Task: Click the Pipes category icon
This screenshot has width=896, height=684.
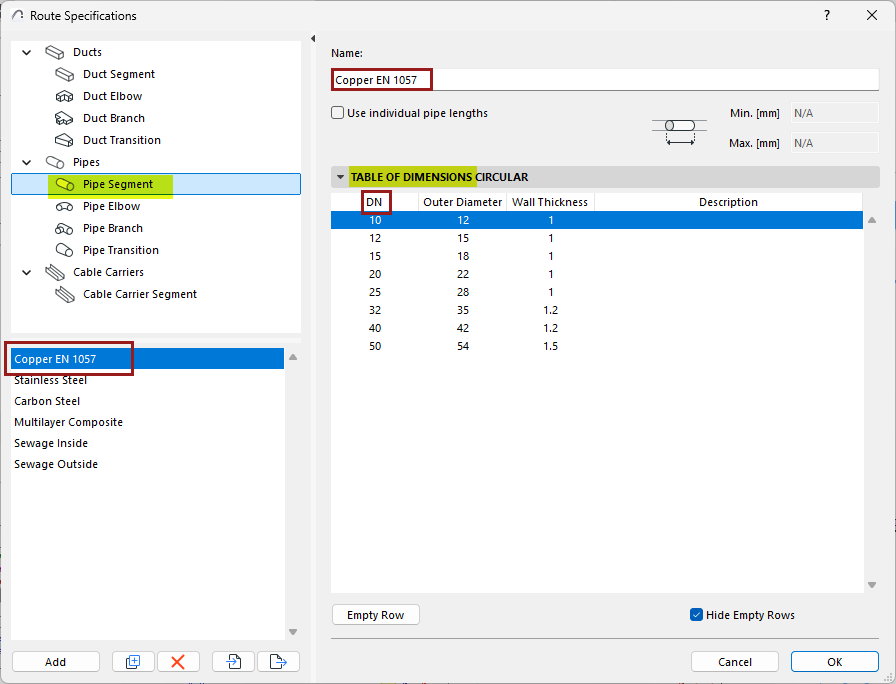Action: 55,162
